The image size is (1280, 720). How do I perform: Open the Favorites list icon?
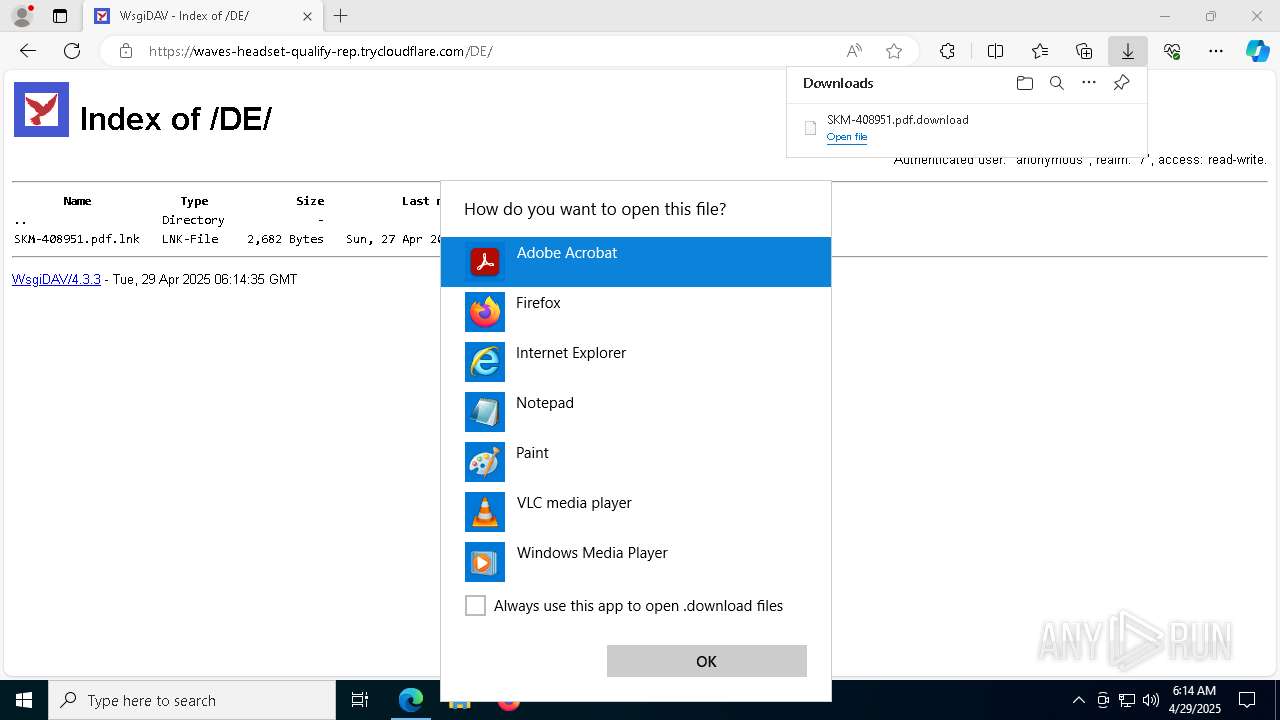(x=1040, y=51)
